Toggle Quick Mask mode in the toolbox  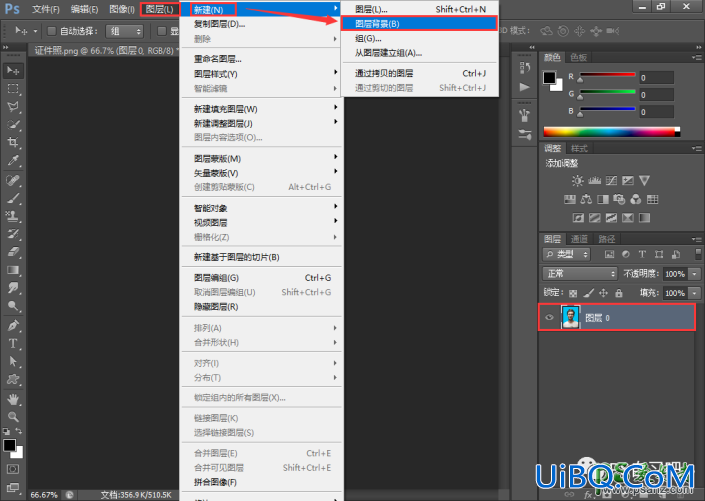[x=13, y=469]
